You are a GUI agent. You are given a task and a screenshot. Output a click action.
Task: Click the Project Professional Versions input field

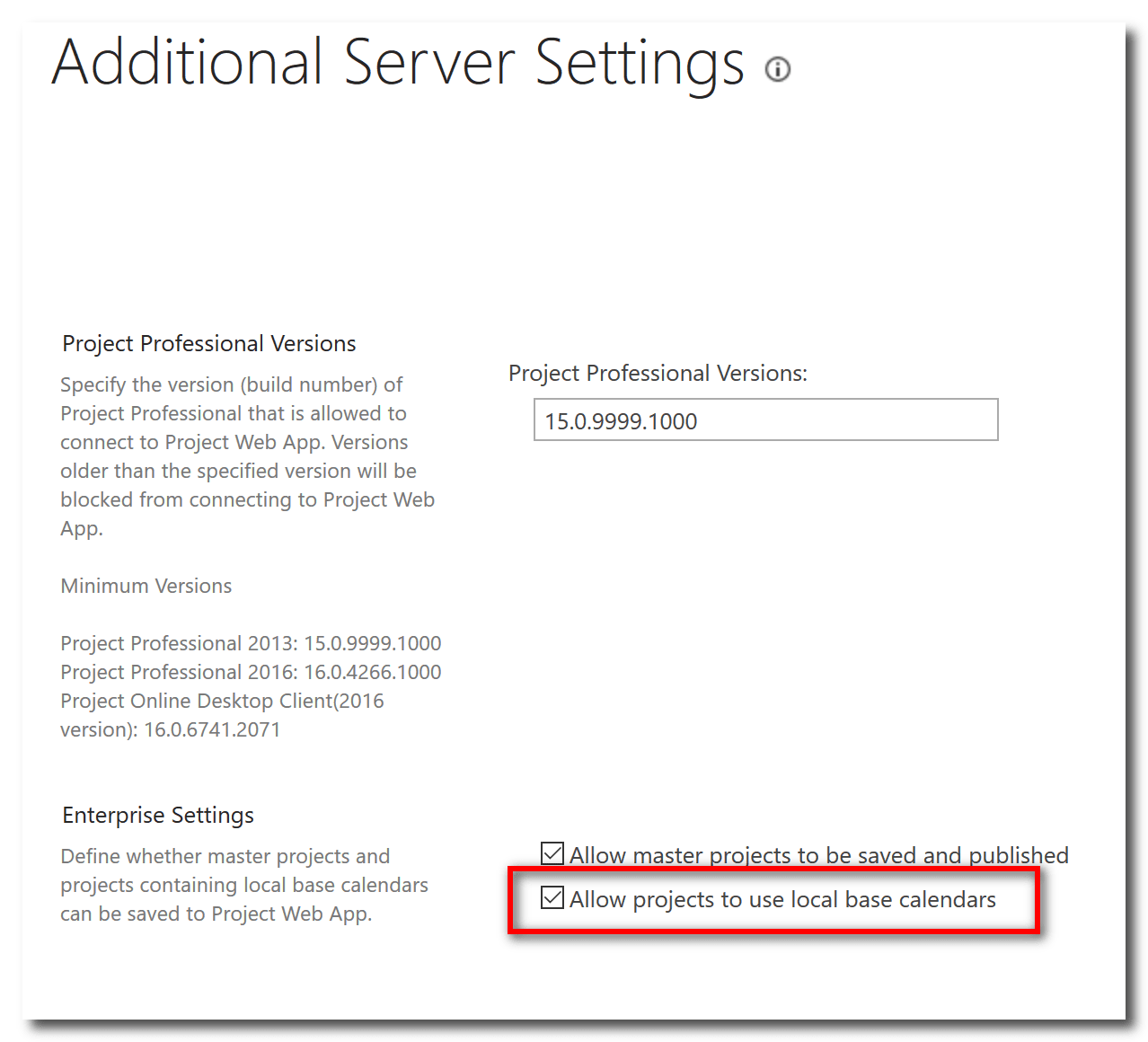click(765, 419)
